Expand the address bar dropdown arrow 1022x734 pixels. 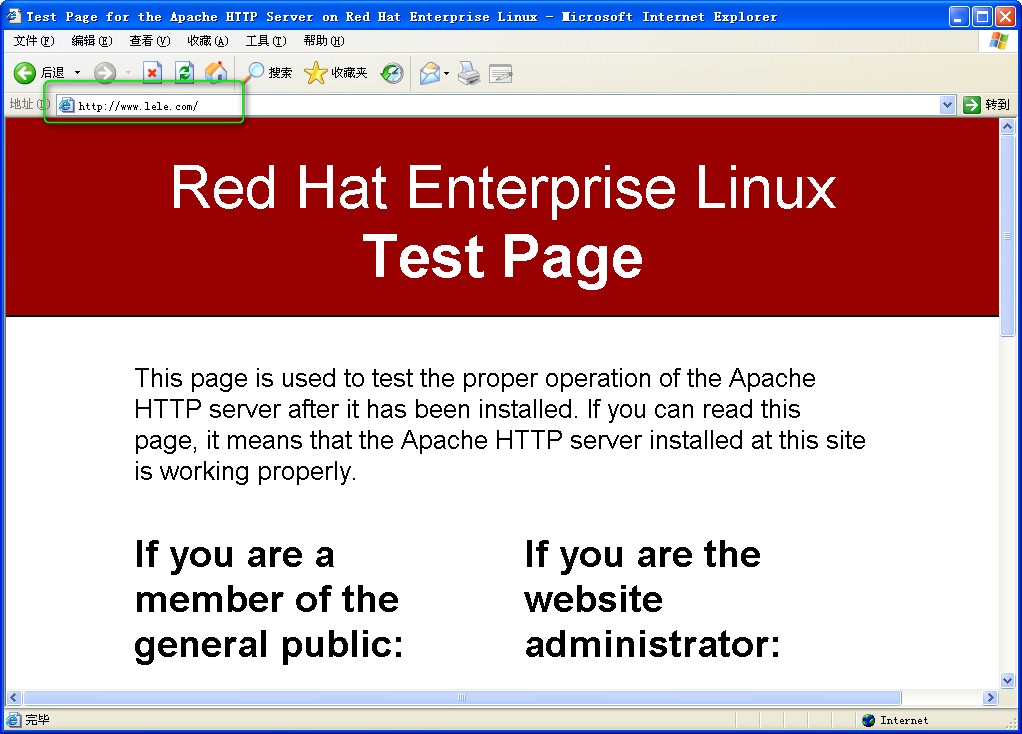tap(948, 105)
